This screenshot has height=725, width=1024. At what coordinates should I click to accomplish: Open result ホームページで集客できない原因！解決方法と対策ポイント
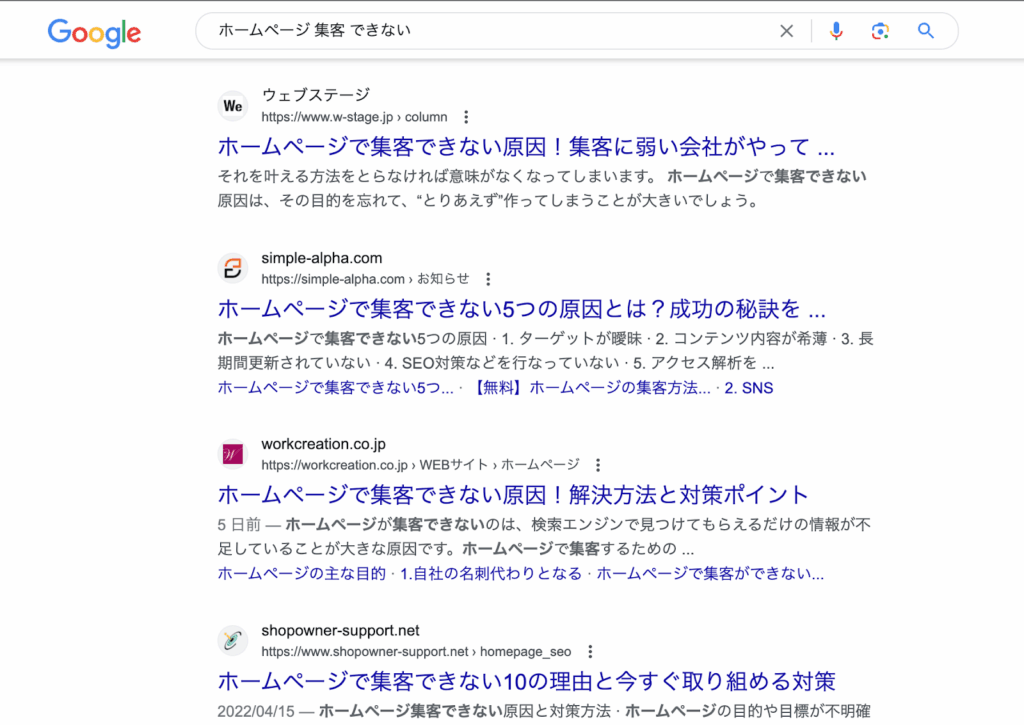click(x=513, y=495)
